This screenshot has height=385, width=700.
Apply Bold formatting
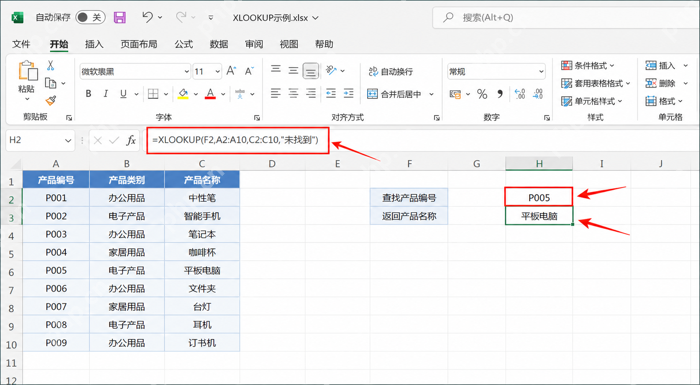pos(88,94)
